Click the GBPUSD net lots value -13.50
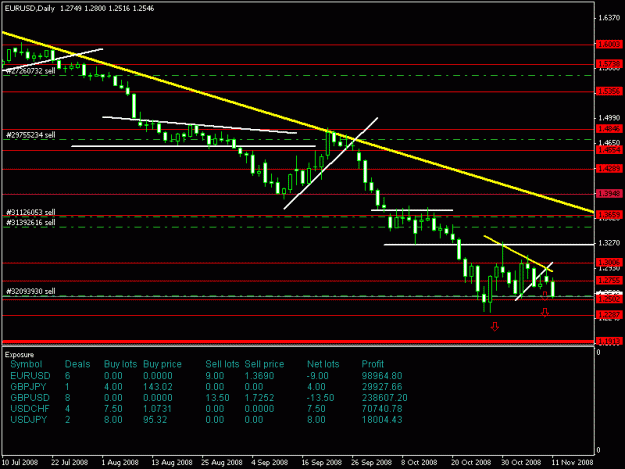625x469 pixels. [x=320, y=398]
